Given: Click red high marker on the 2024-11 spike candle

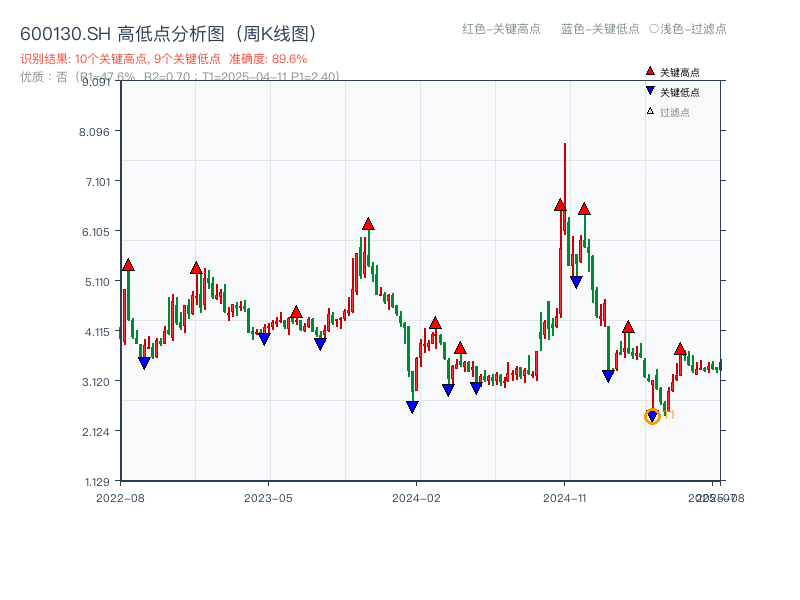Looking at the screenshot, I should click(x=560, y=205).
